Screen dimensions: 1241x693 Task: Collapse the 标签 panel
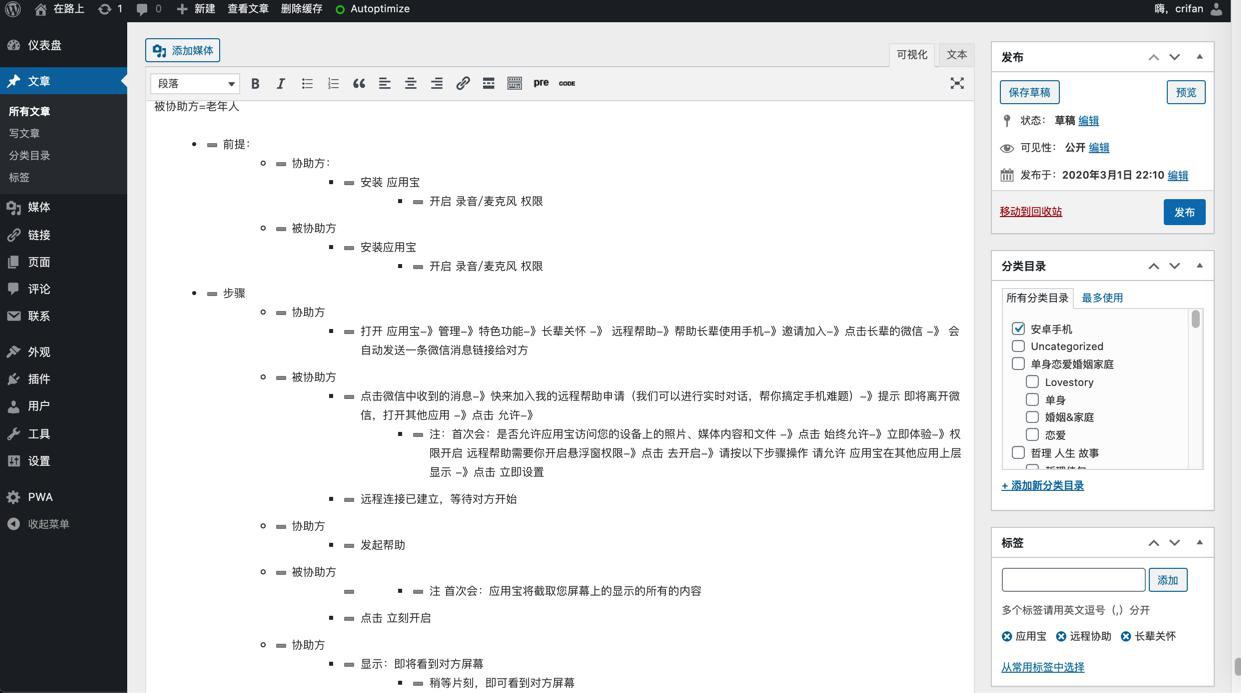[x=1199, y=543]
